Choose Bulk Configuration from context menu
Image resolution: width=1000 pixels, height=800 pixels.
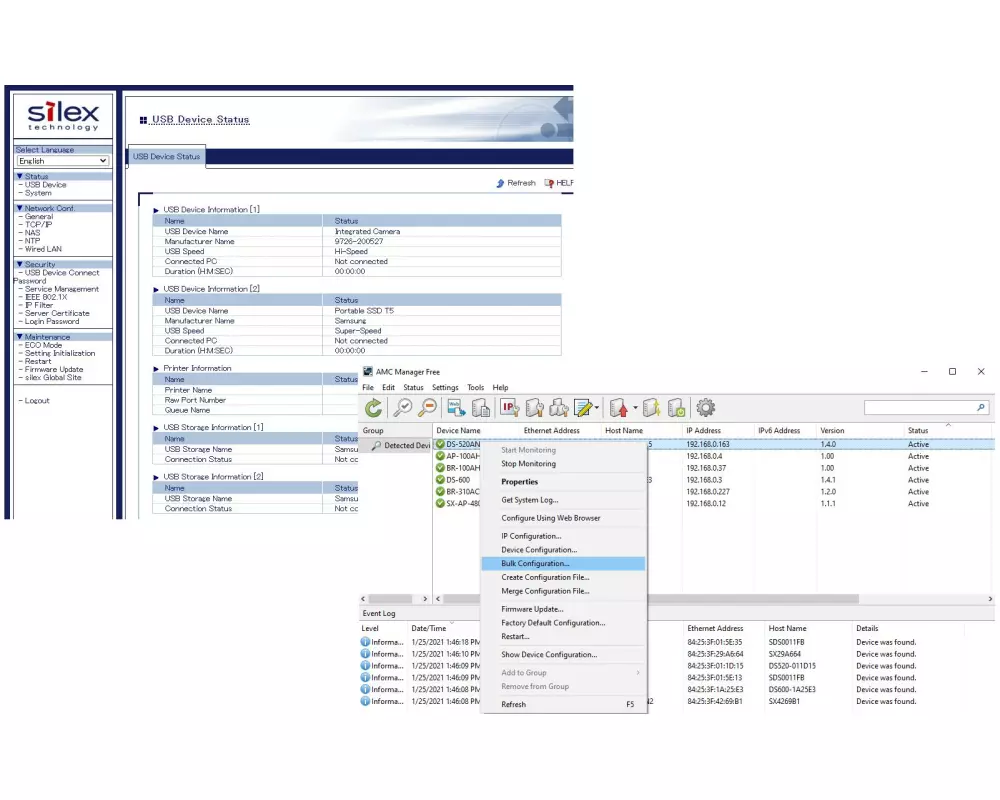pos(535,564)
